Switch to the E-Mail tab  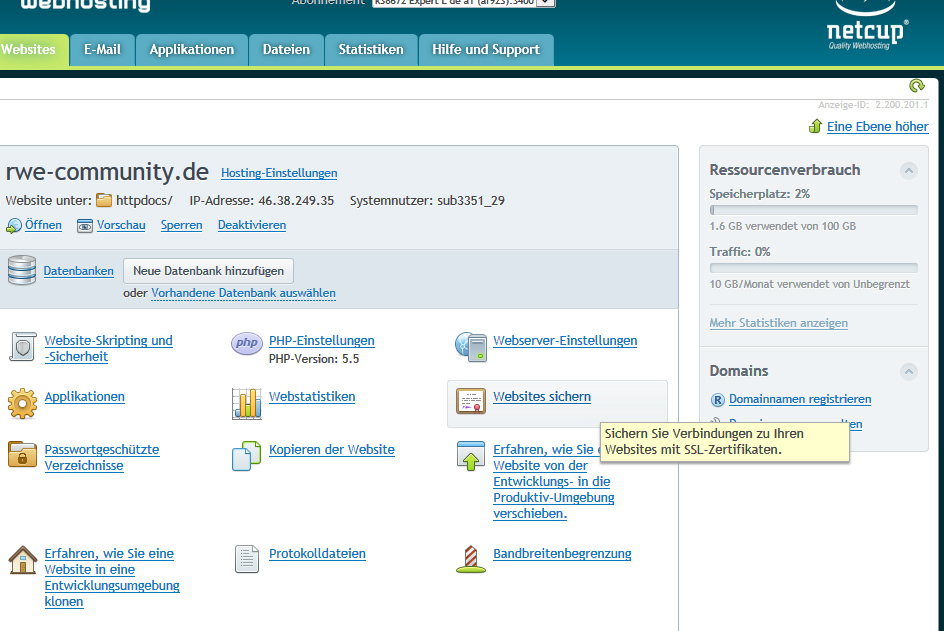click(x=102, y=49)
